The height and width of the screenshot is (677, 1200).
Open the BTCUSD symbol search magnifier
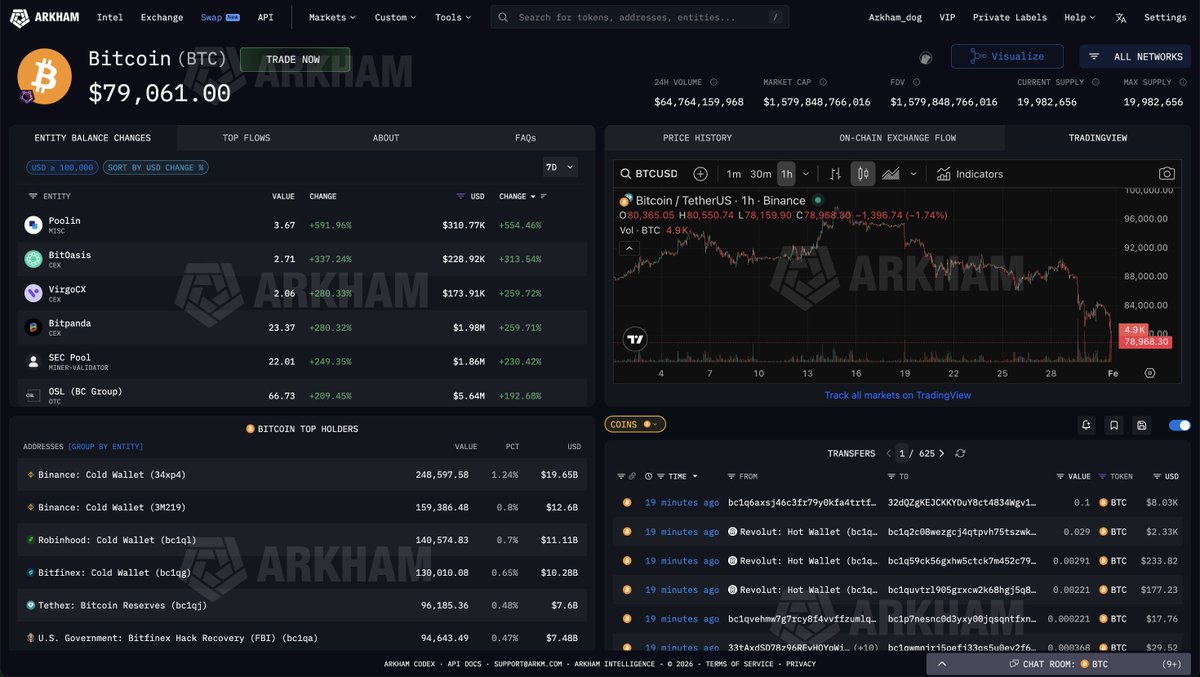pyautogui.click(x=624, y=173)
